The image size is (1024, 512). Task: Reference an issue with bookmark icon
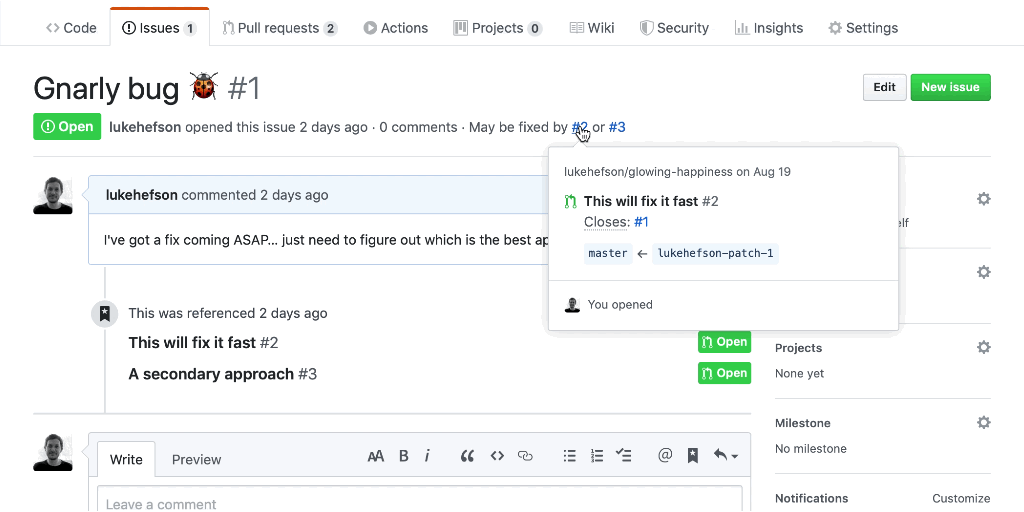[x=693, y=456]
